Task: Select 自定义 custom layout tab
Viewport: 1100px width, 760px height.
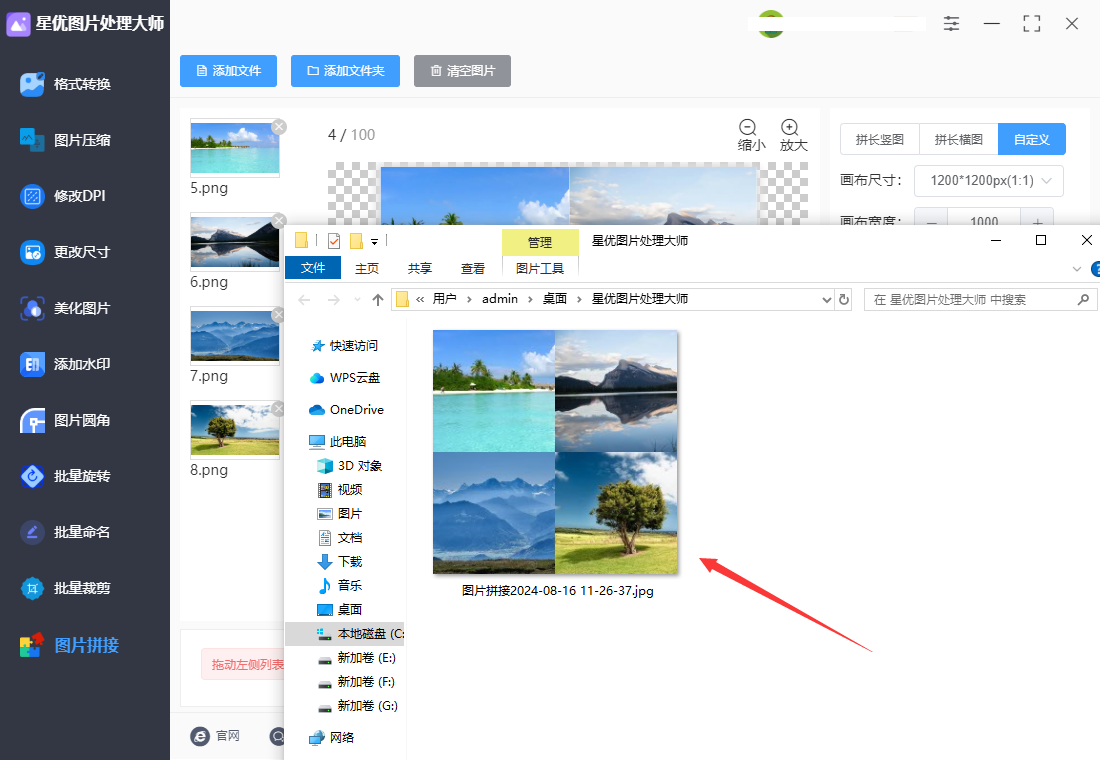Action: pos(1032,139)
